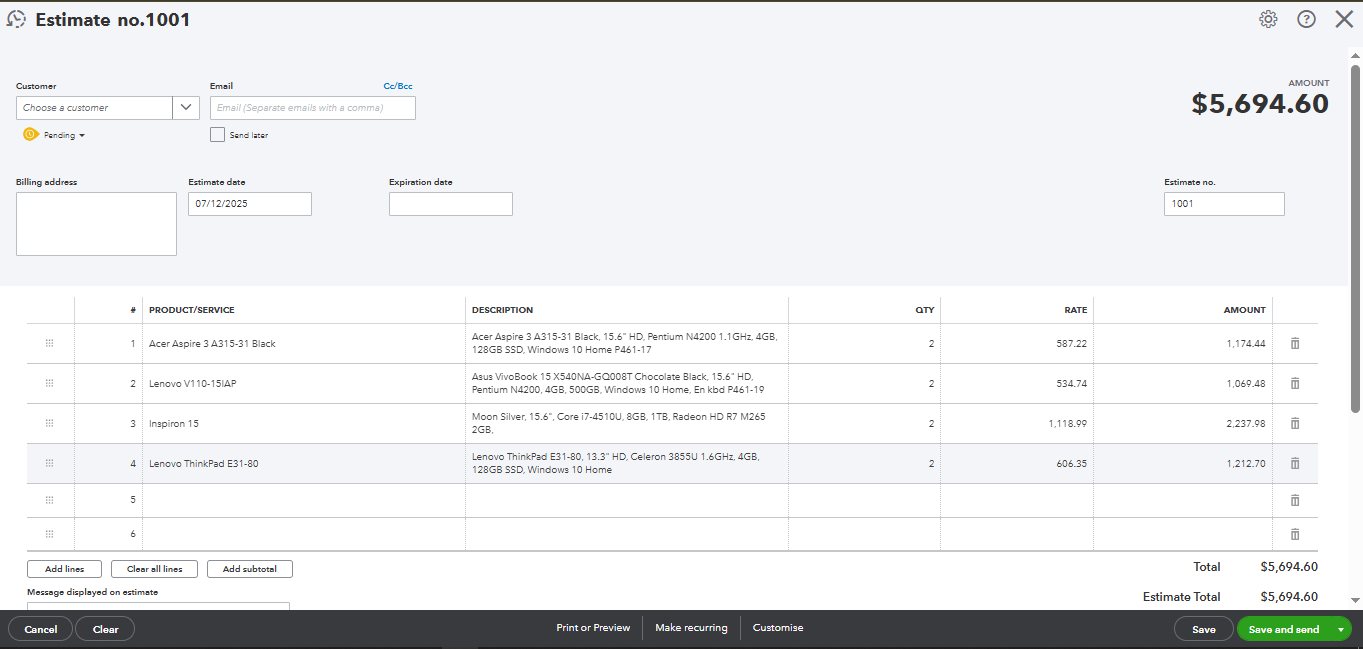
Task: Delete row 2 Lenovo V110-15IAP with trash icon
Action: point(1295,383)
